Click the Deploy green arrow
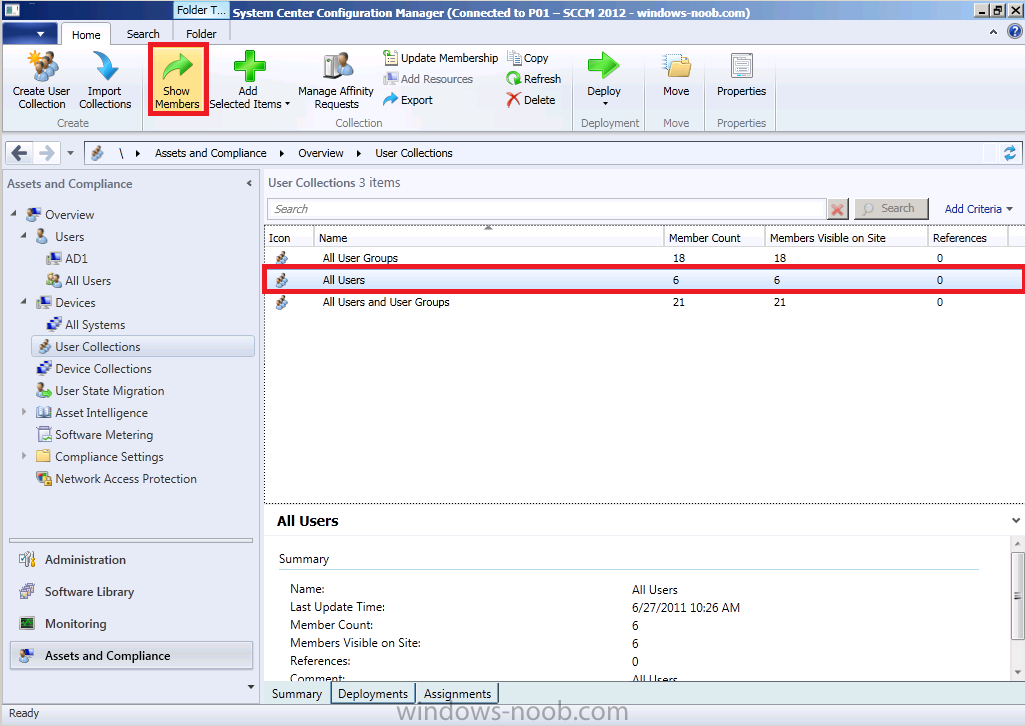Screen dimensions: 1025x726 (603, 66)
